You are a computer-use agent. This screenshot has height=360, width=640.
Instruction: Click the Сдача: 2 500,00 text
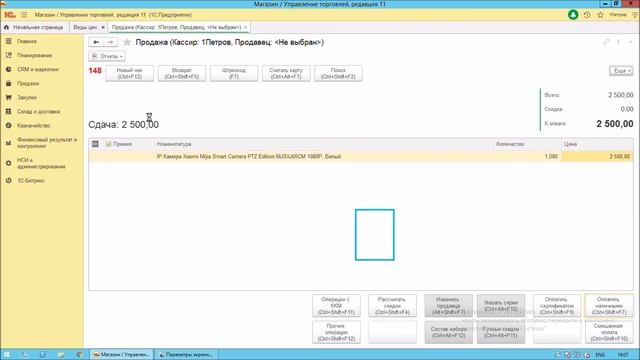tap(124, 124)
